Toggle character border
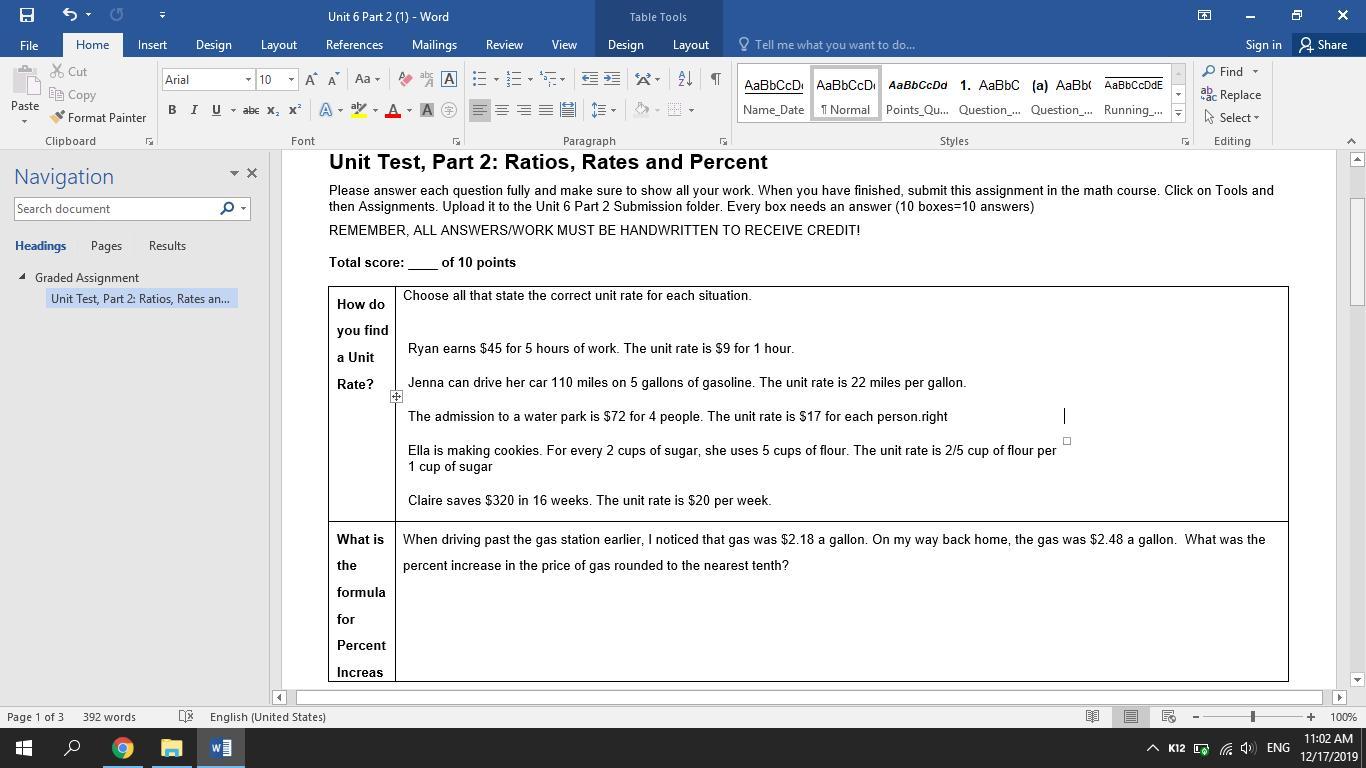 click(449, 79)
